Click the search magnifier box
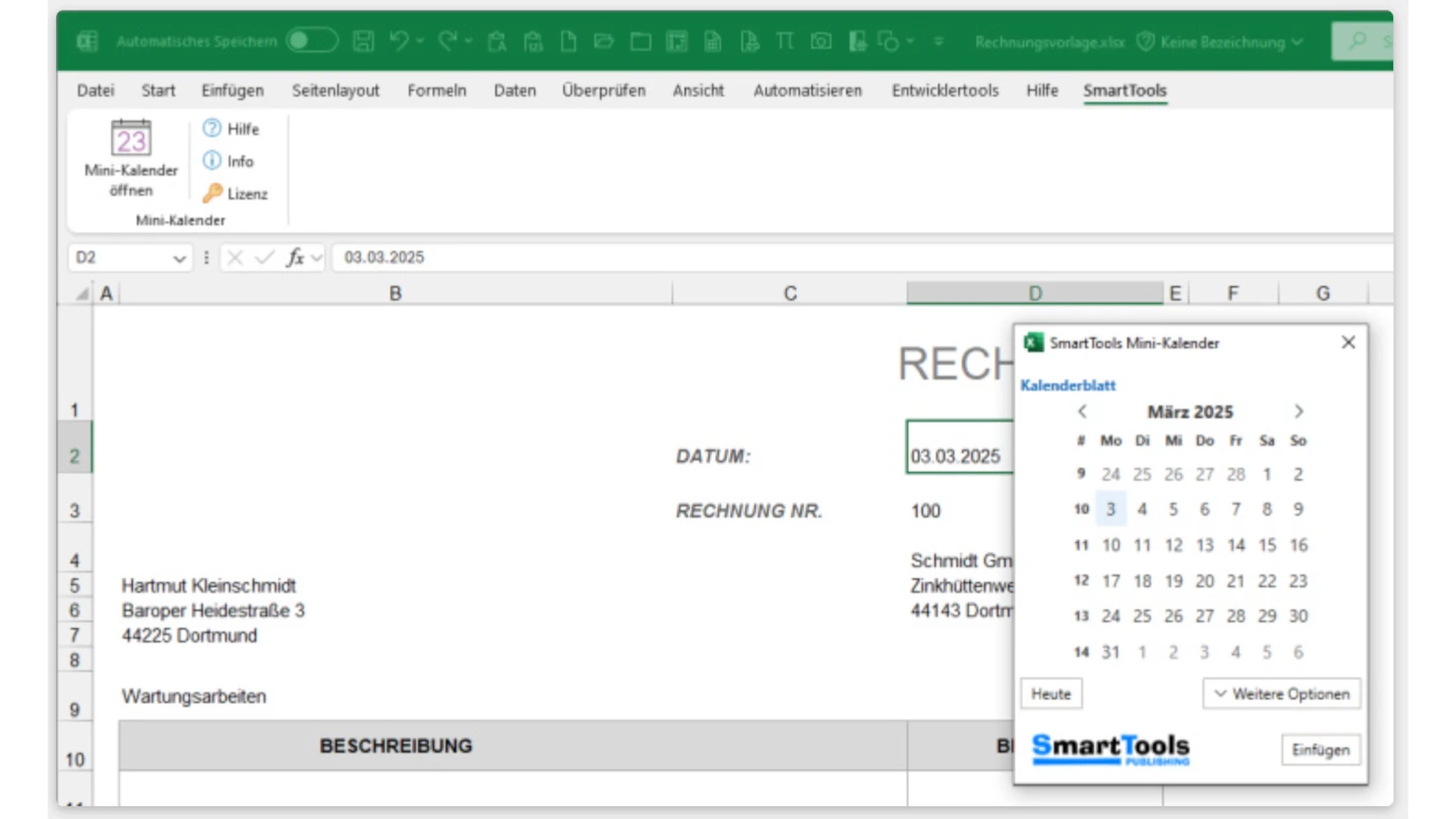The image size is (1456, 819). [1363, 41]
